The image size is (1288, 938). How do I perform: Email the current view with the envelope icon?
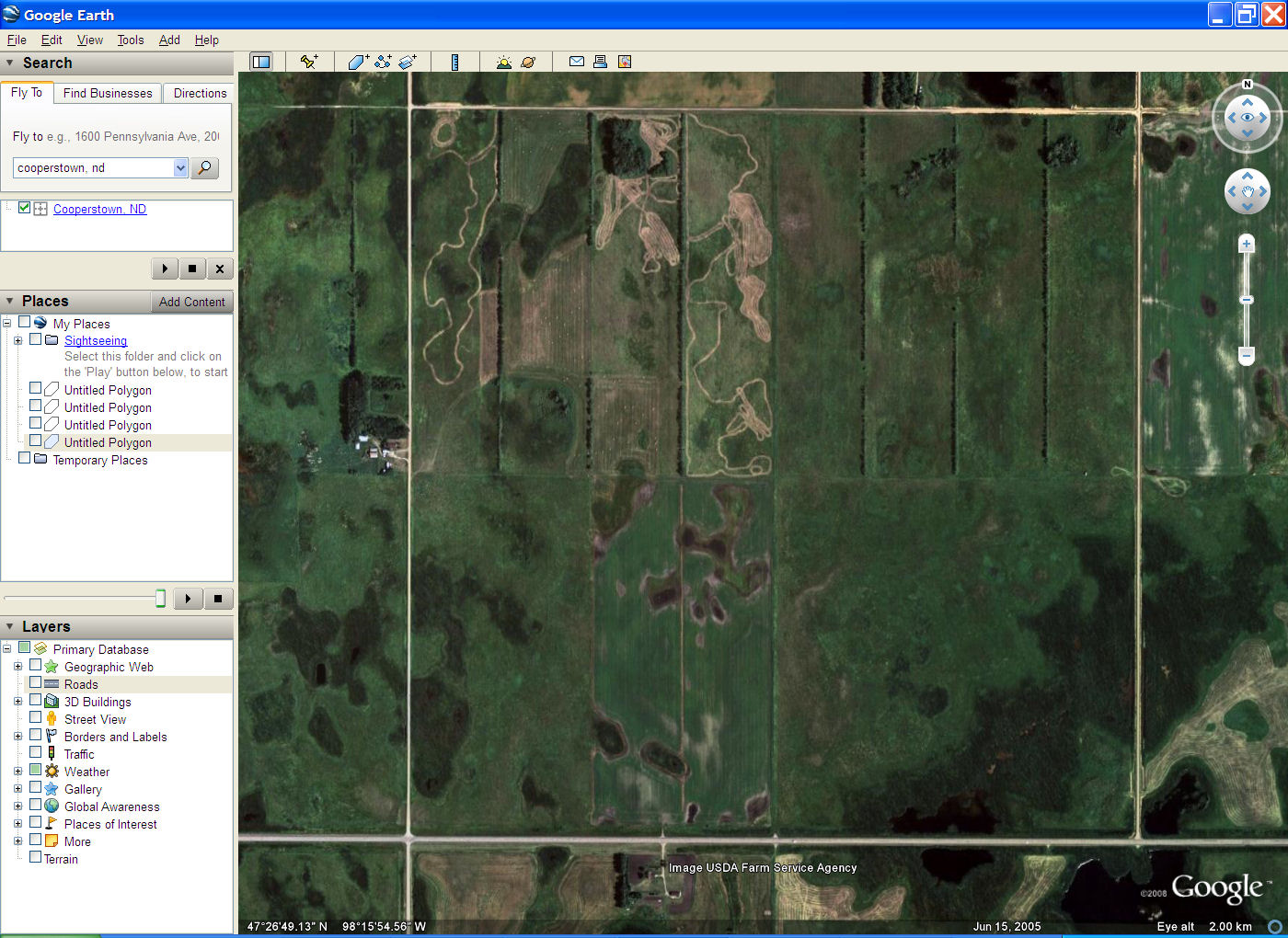tap(577, 62)
